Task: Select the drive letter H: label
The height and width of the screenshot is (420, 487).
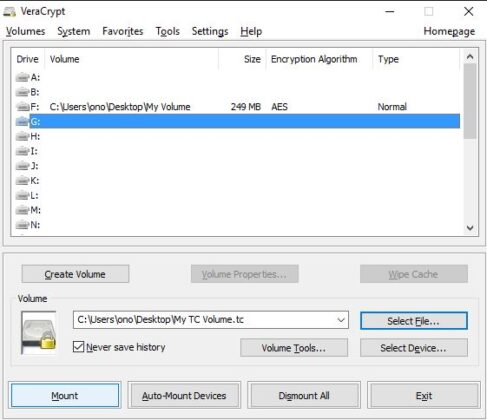Action: click(x=35, y=136)
